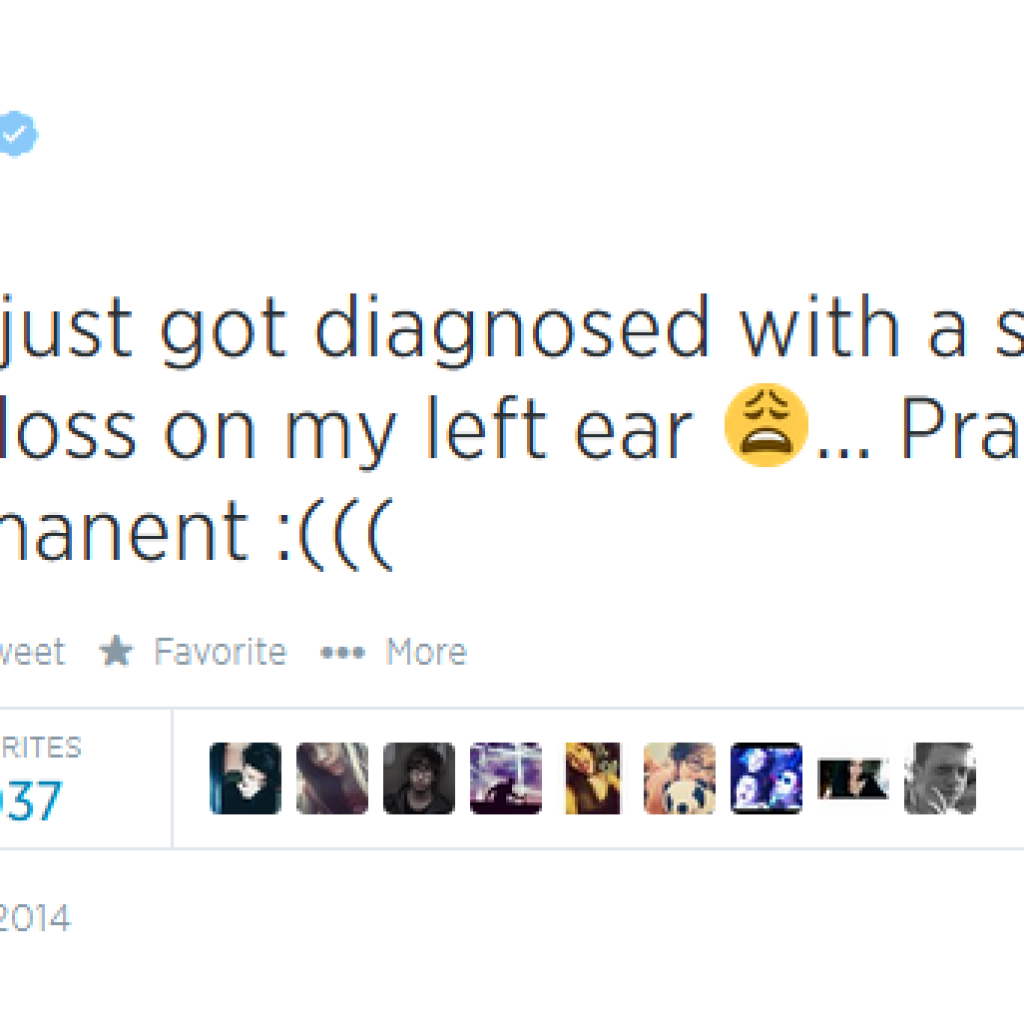Screen dimensions: 1024x1024
Task: Open the purple sky silhouette avatar
Action: click(x=506, y=778)
